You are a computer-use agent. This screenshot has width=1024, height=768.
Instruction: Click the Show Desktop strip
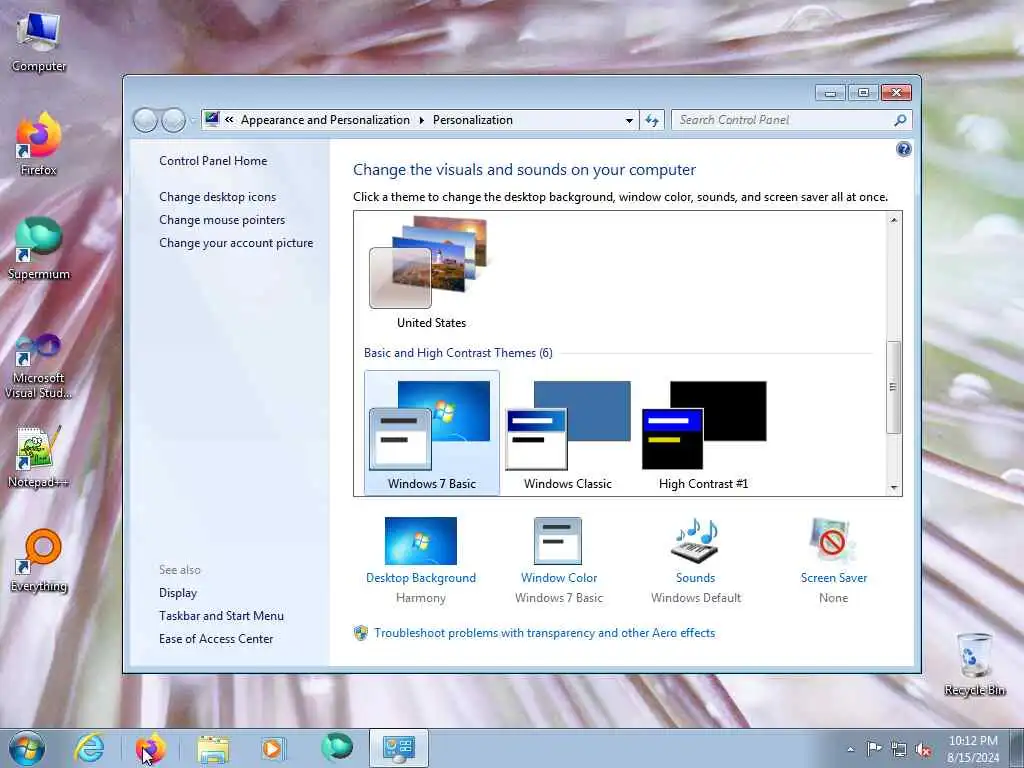1018,748
